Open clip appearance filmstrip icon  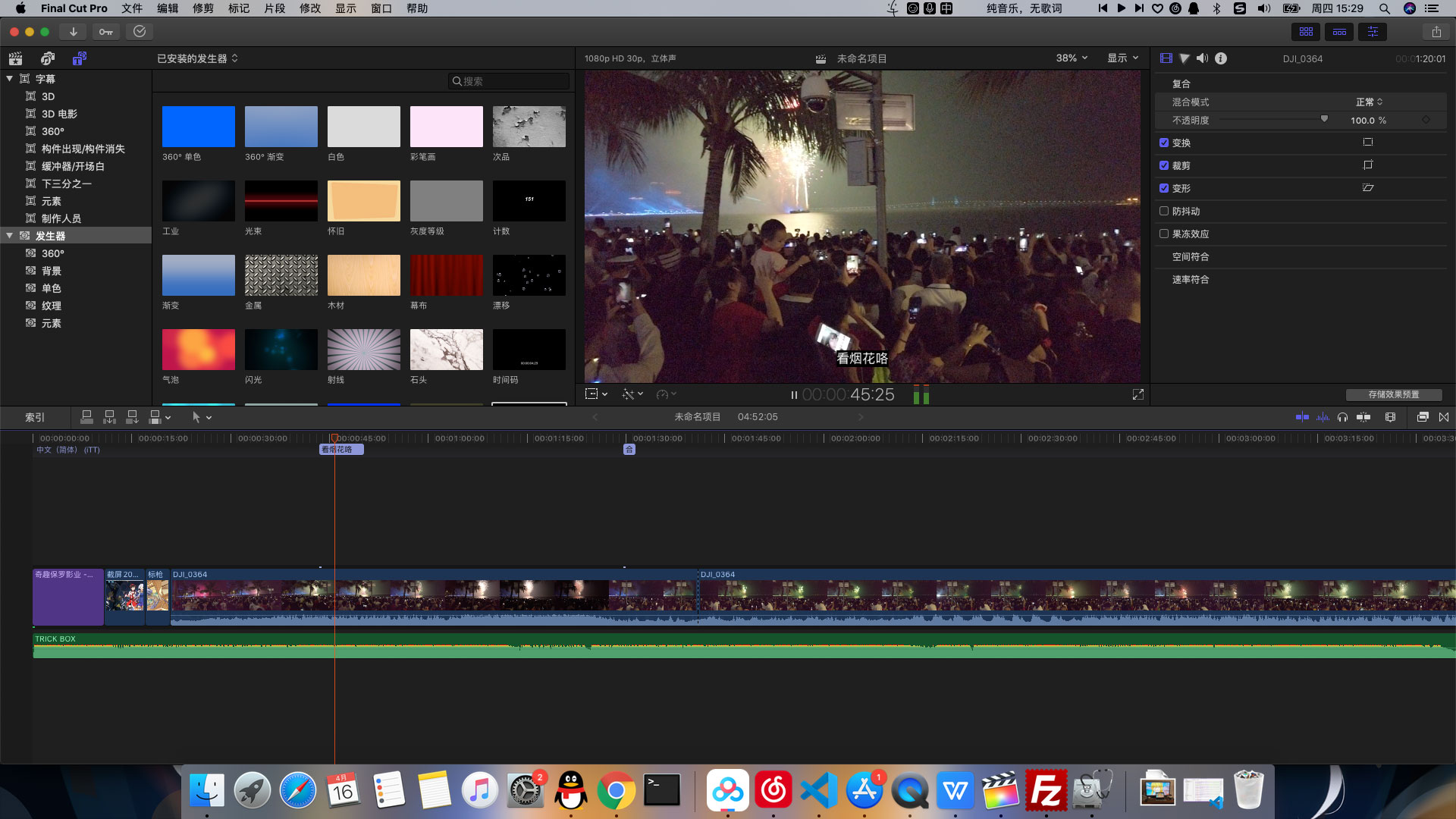point(1390,417)
